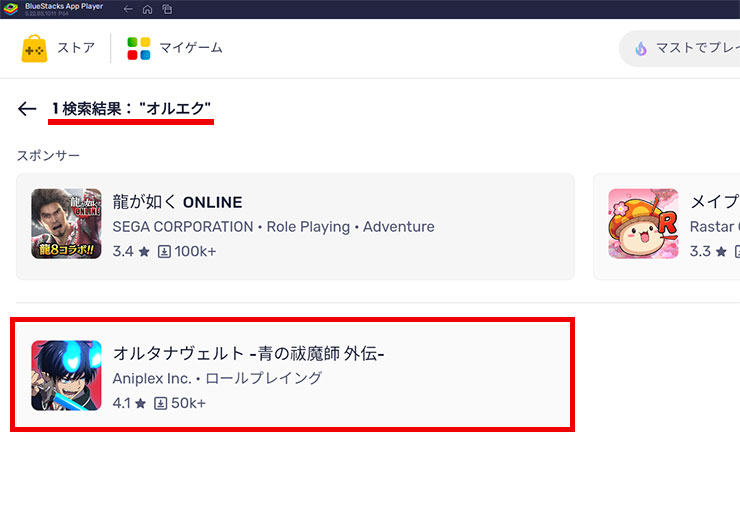Open the recent apps icon in title bar
740x523 pixels.
click(167, 9)
